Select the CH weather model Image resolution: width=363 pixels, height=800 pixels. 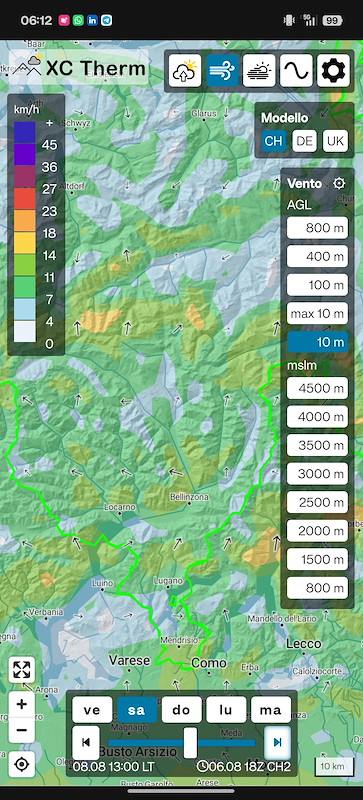pos(274,141)
